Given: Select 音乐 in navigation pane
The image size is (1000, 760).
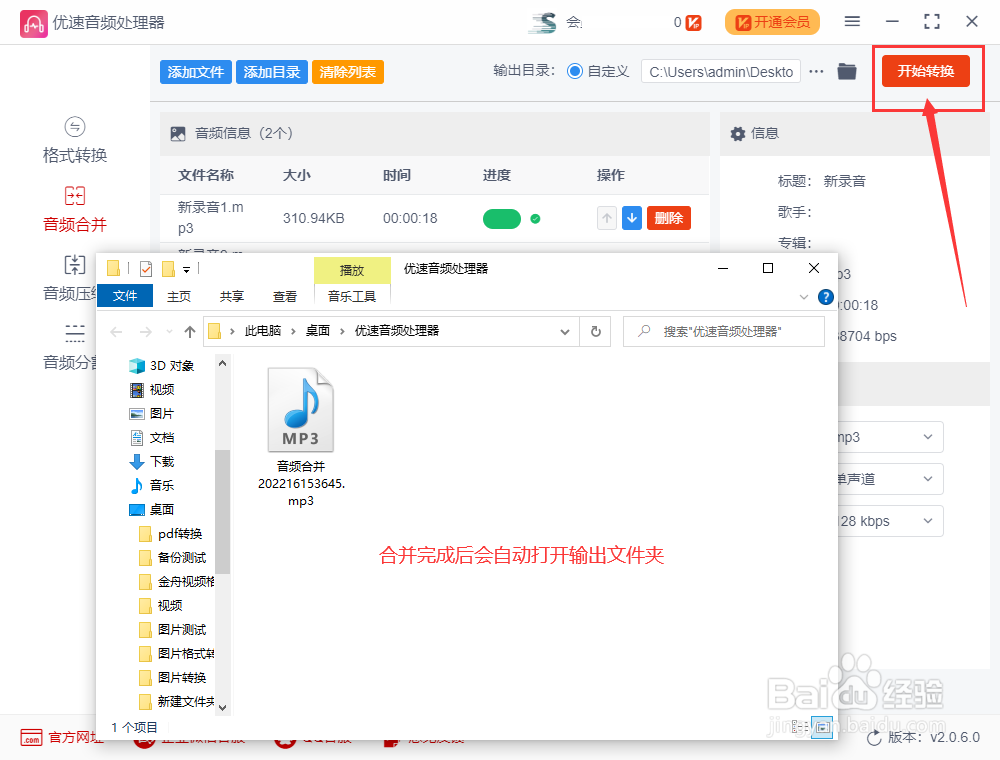Looking at the screenshot, I should click(152, 485).
